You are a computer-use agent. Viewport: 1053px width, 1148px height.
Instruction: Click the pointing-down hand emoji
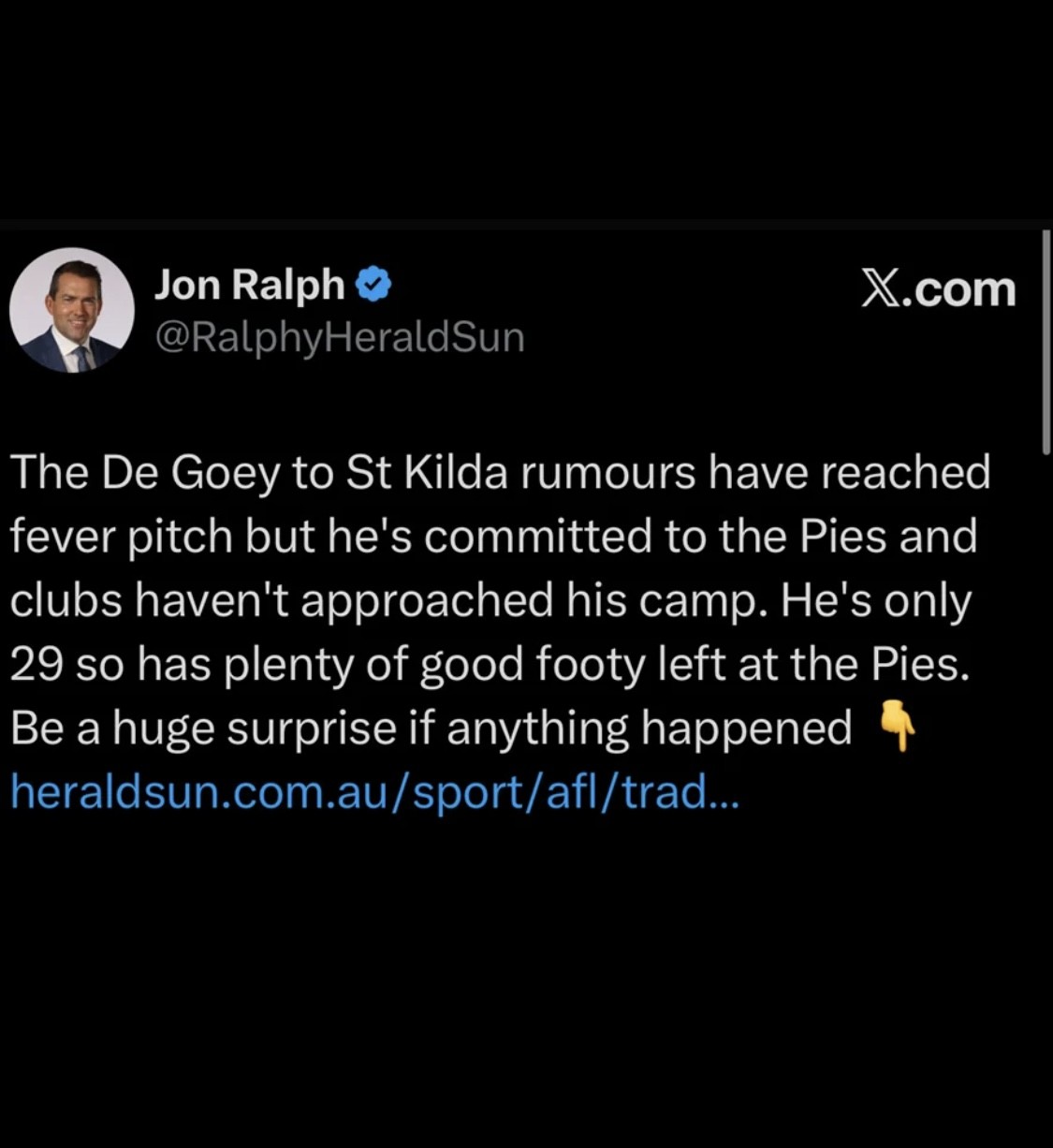[x=897, y=729]
